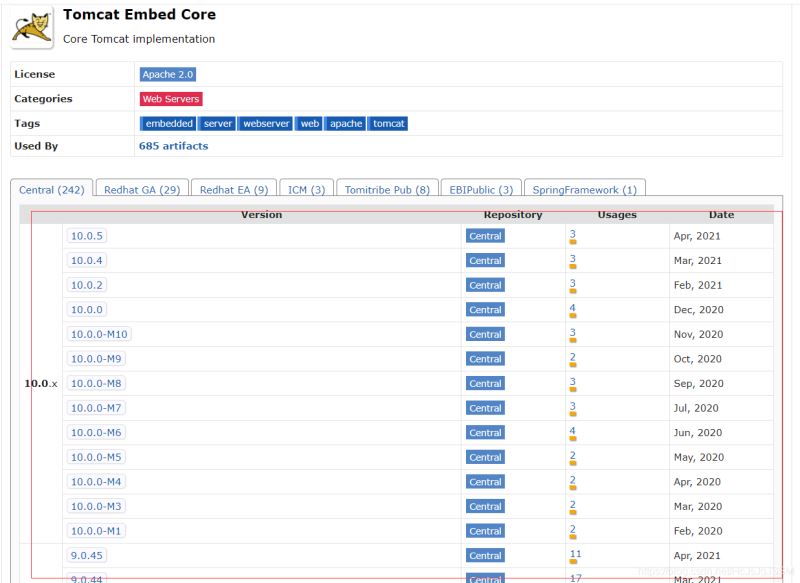Select the tomcat tag
The width and height of the screenshot is (800, 583).
(x=388, y=123)
